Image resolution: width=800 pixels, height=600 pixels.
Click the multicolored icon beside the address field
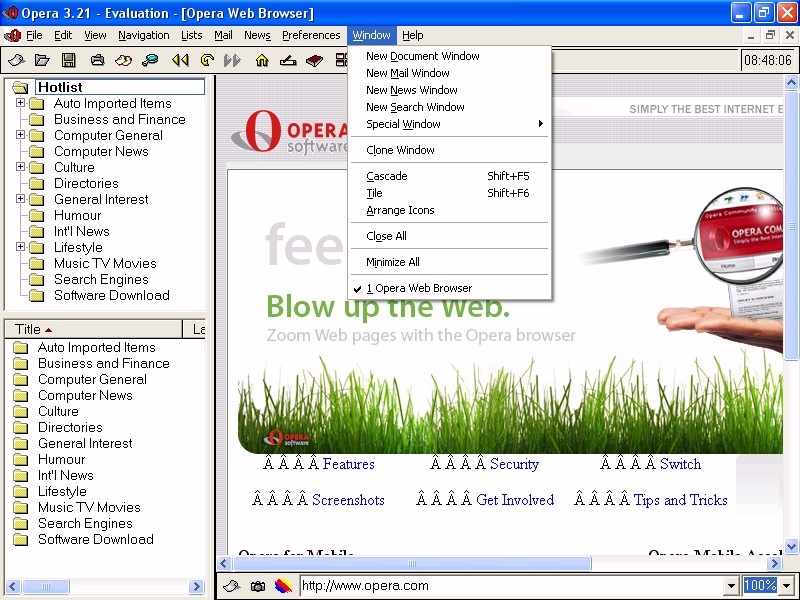[x=283, y=586]
